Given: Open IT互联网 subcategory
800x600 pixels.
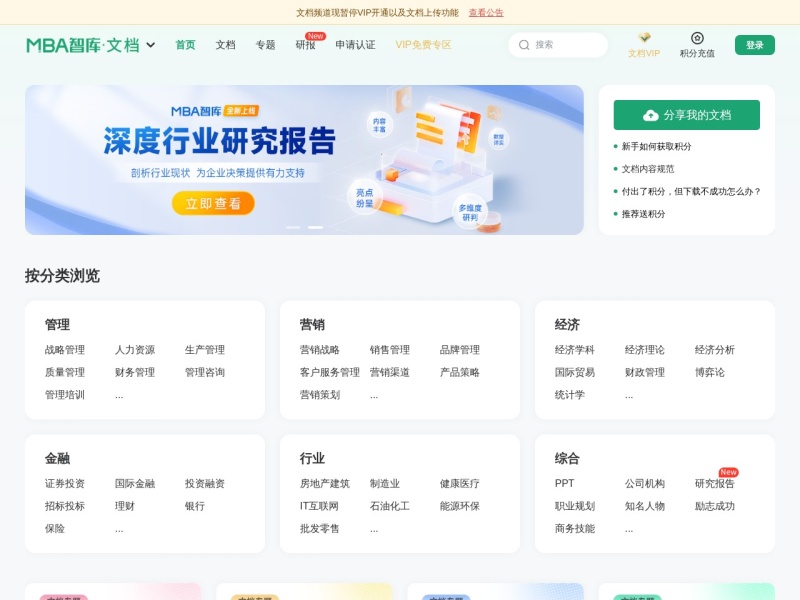Looking at the screenshot, I should coord(319,506).
